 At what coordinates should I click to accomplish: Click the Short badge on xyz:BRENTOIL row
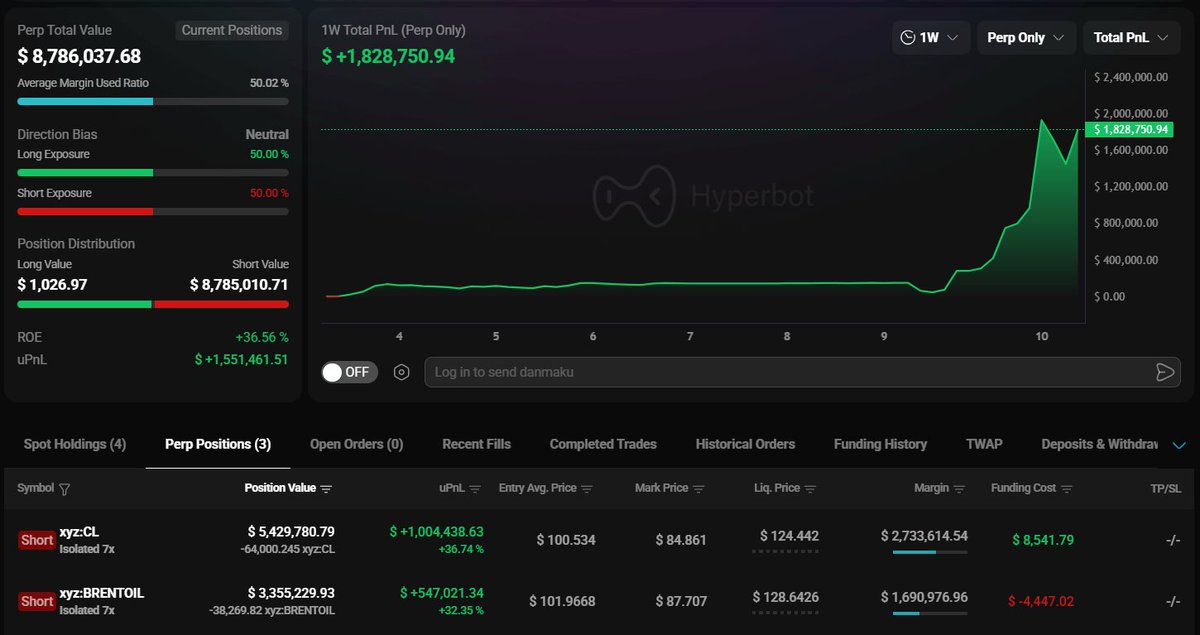coord(37,601)
